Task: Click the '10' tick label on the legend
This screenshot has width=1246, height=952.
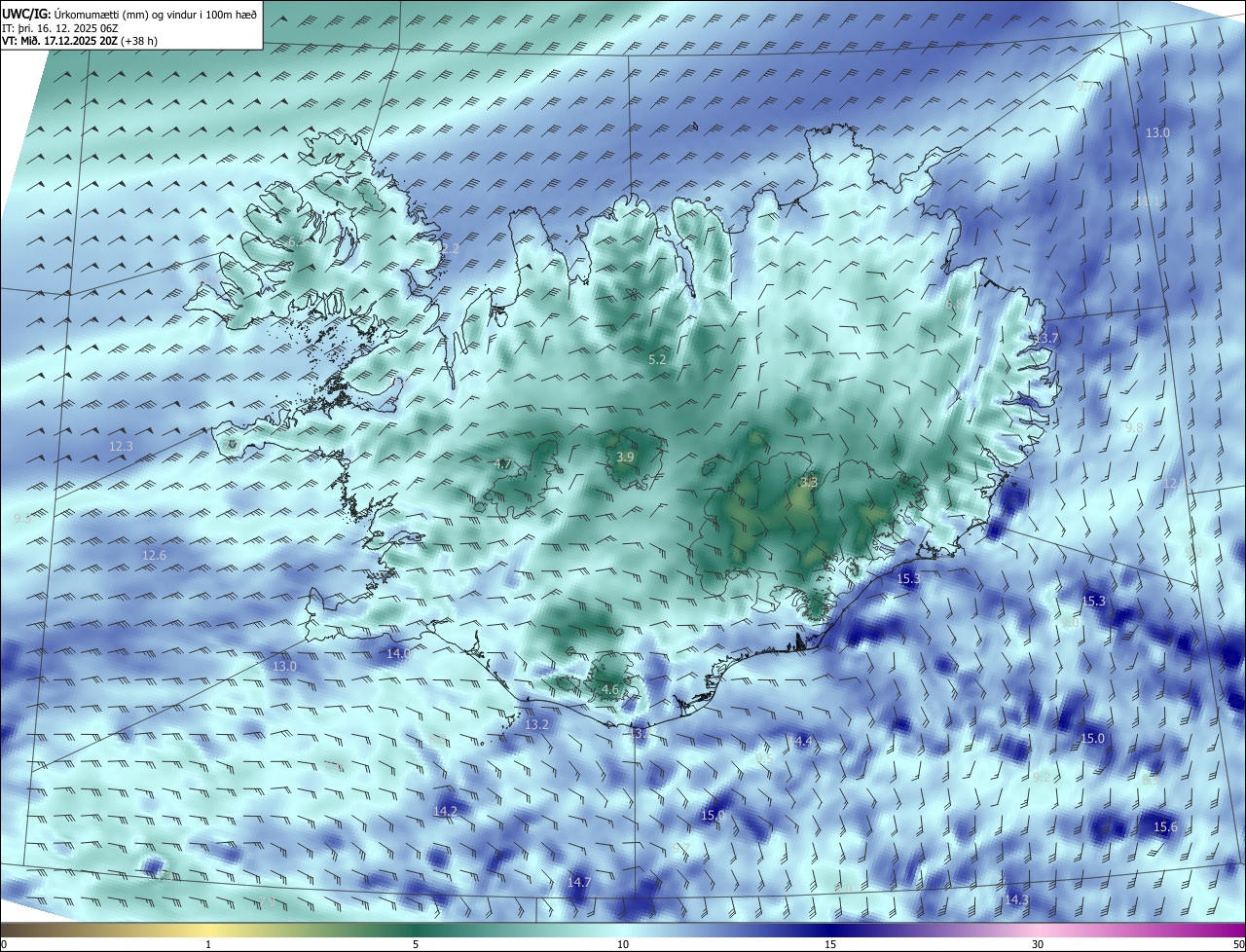Action: click(x=623, y=944)
